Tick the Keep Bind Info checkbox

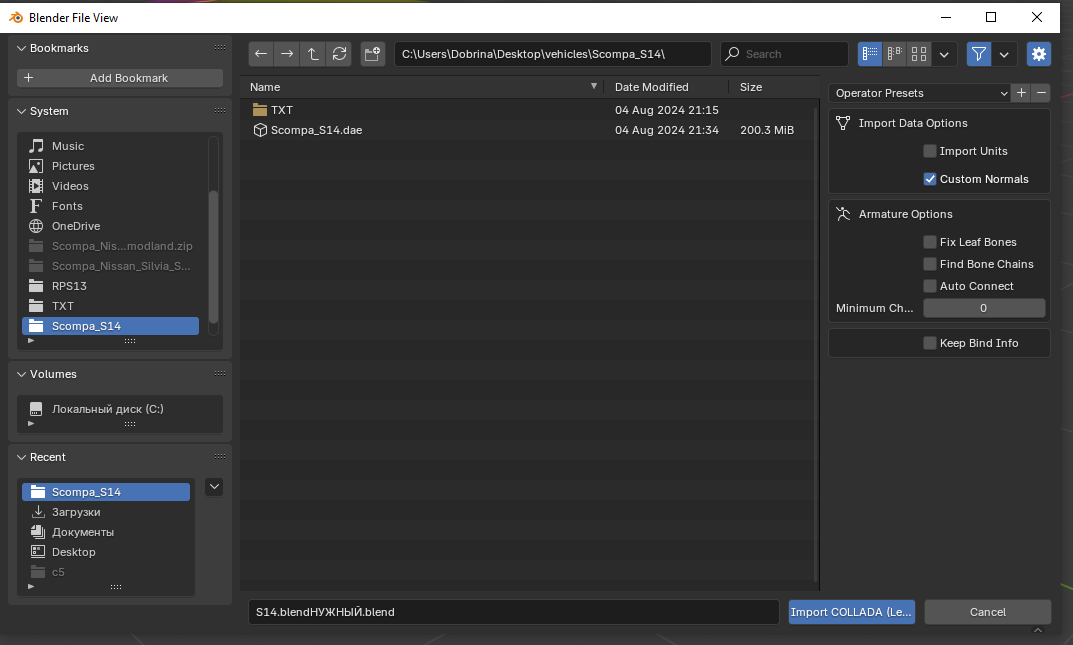[x=929, y=343]
